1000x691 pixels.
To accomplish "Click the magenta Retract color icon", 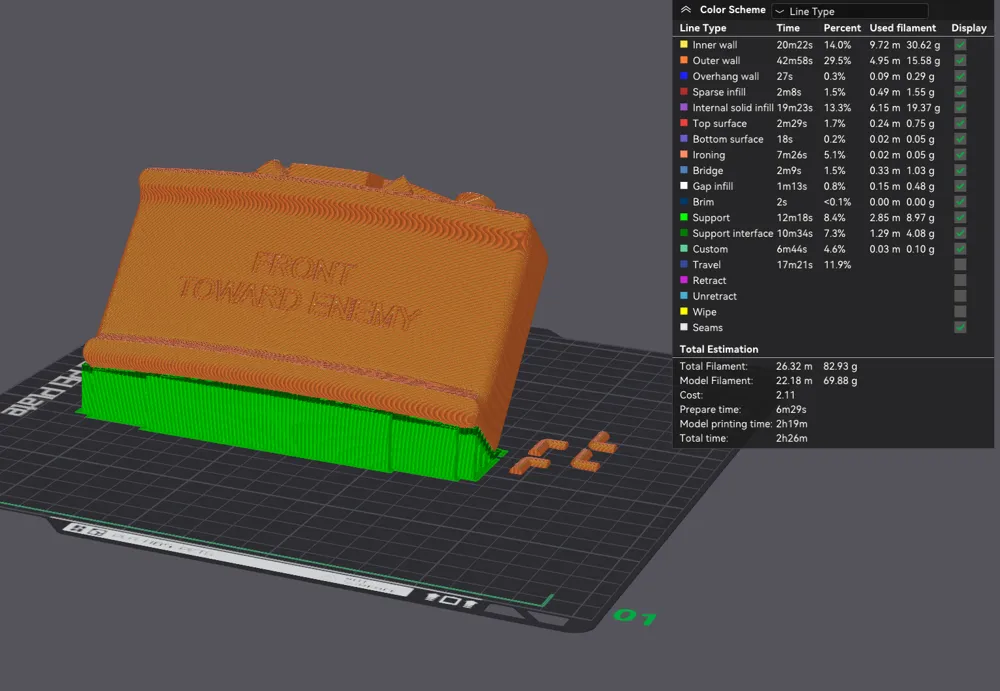I will tap(684, 281).
